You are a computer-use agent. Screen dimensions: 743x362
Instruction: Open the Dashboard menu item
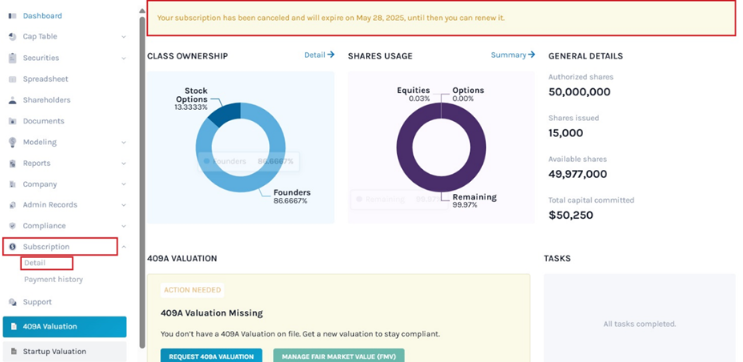coord(42,16)
